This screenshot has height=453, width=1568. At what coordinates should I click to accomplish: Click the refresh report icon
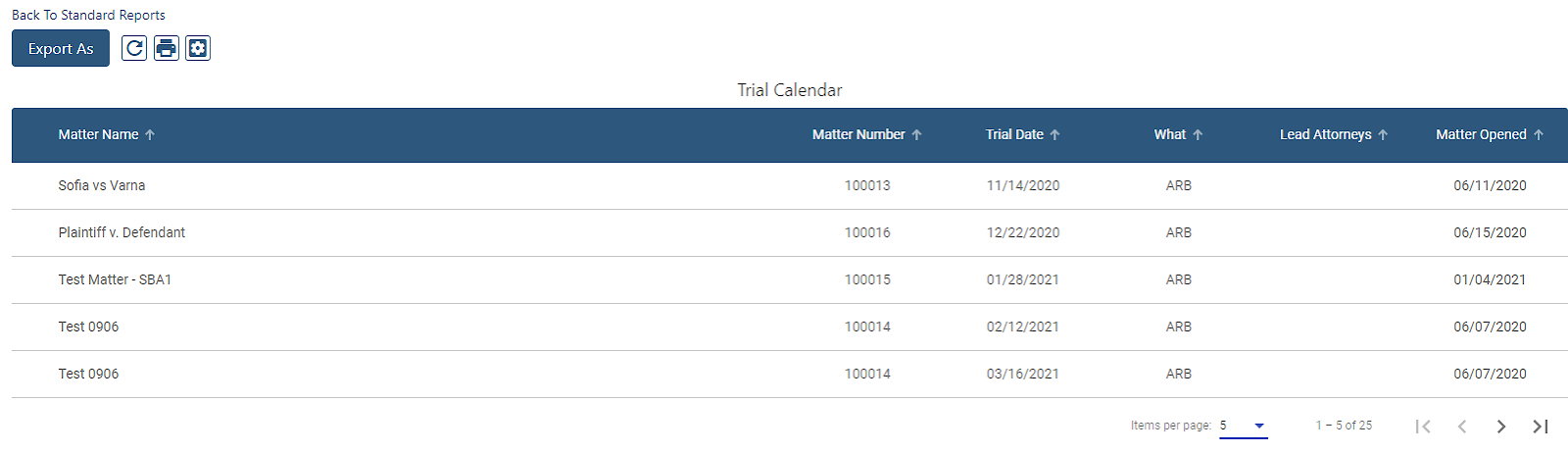point(134,48)
